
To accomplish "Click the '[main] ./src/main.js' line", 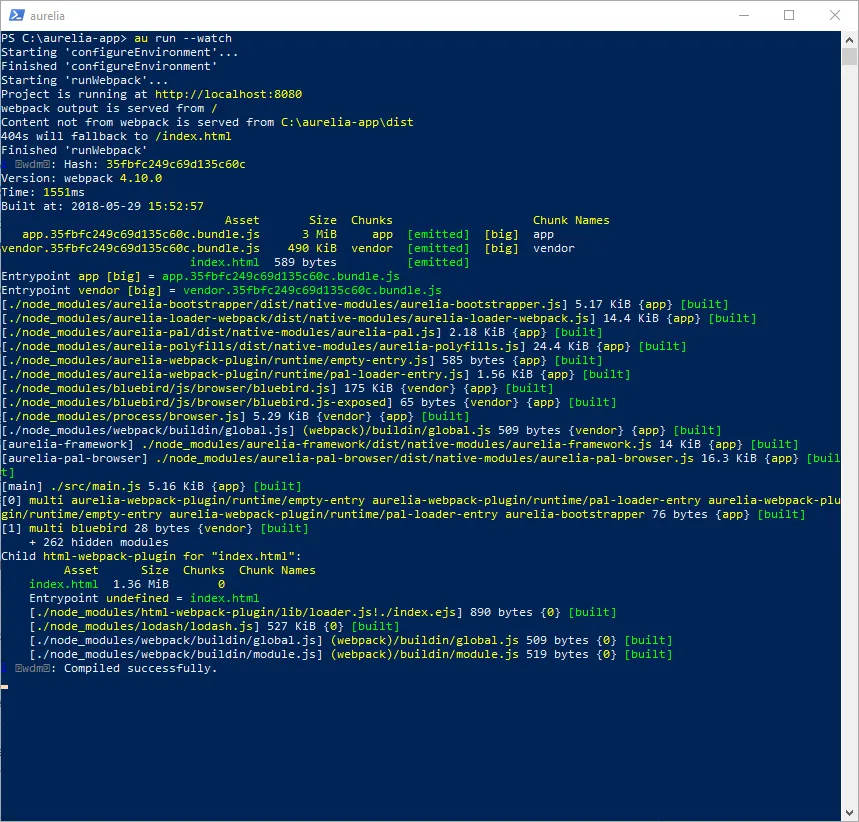I will (x=151, y=487).
